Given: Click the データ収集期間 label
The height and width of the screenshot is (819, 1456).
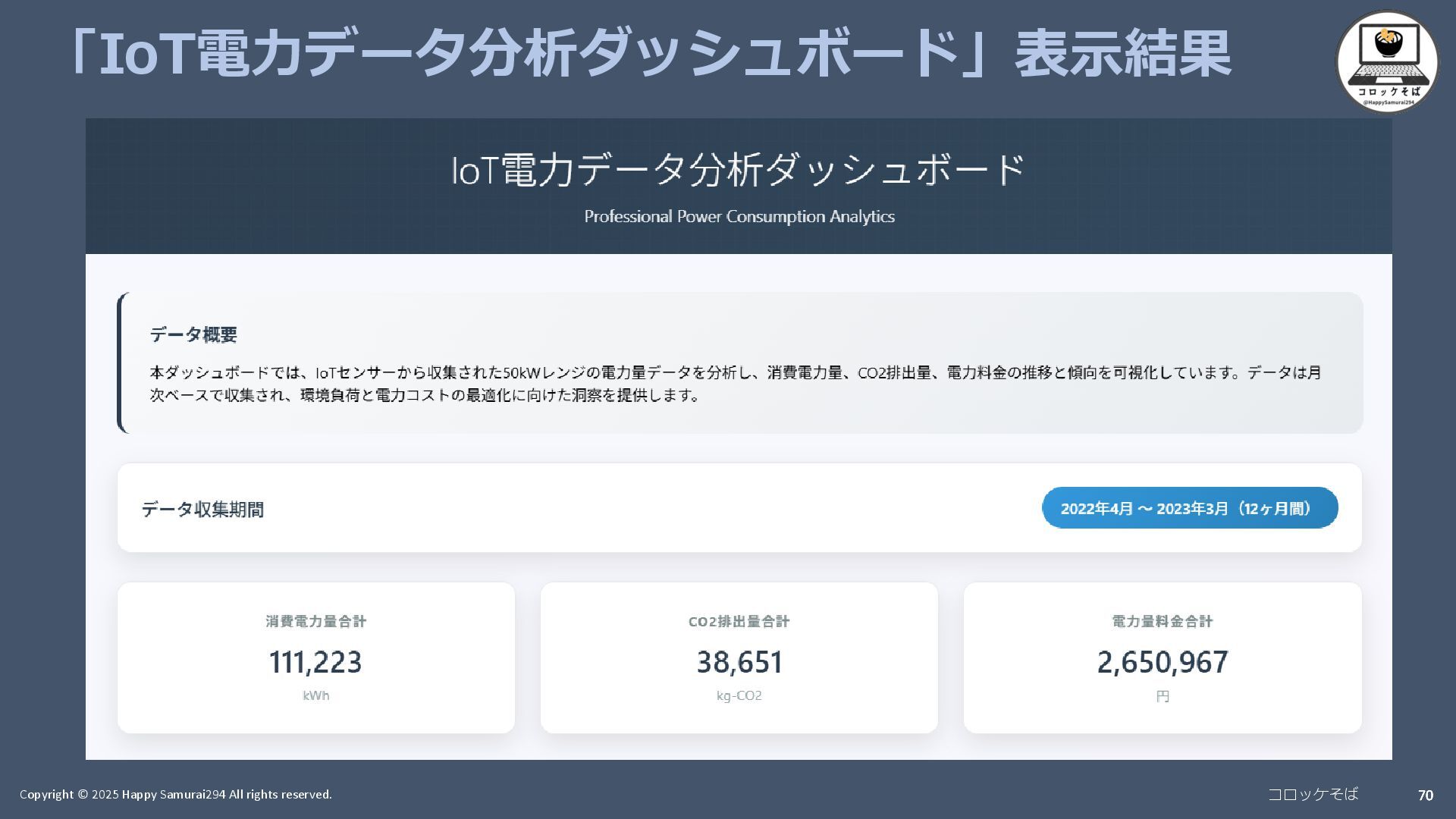Looking at the screenshot, I should (x=202, y=510).
